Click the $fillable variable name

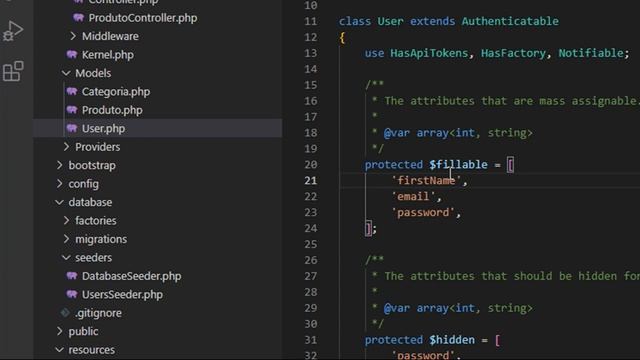pos(458,164)
